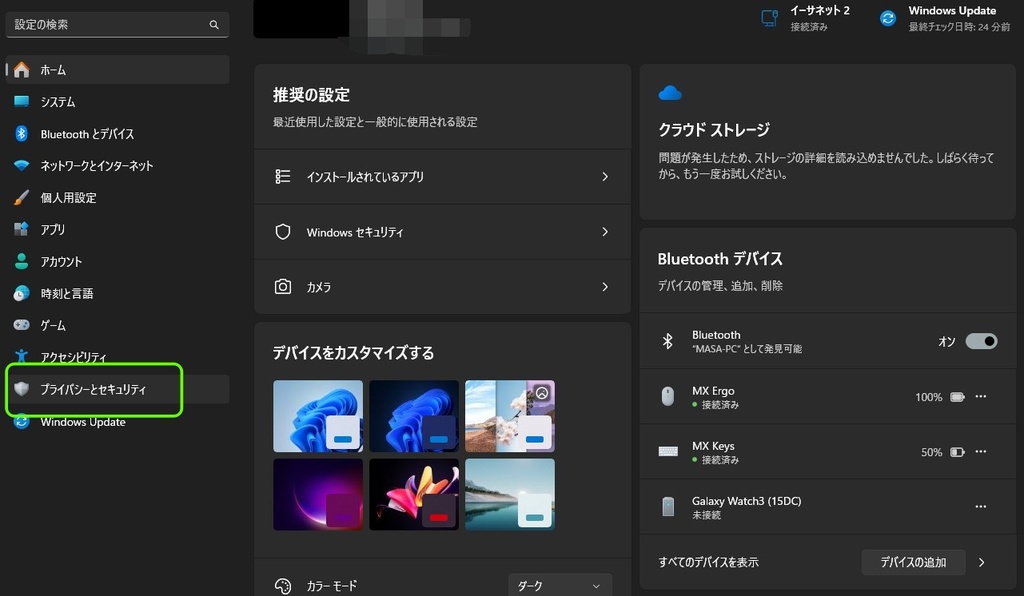Click the ネットワークとインターネット wifi icon
1024x596 pixels.
tap(22, 165)
